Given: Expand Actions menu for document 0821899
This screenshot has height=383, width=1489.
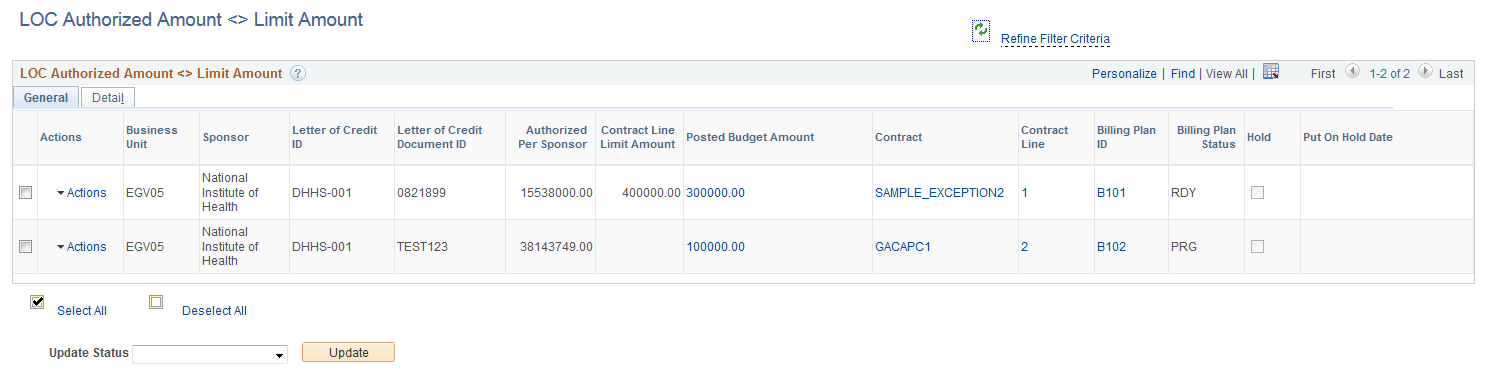Looking at the screenshot, I should pos(81,193).
